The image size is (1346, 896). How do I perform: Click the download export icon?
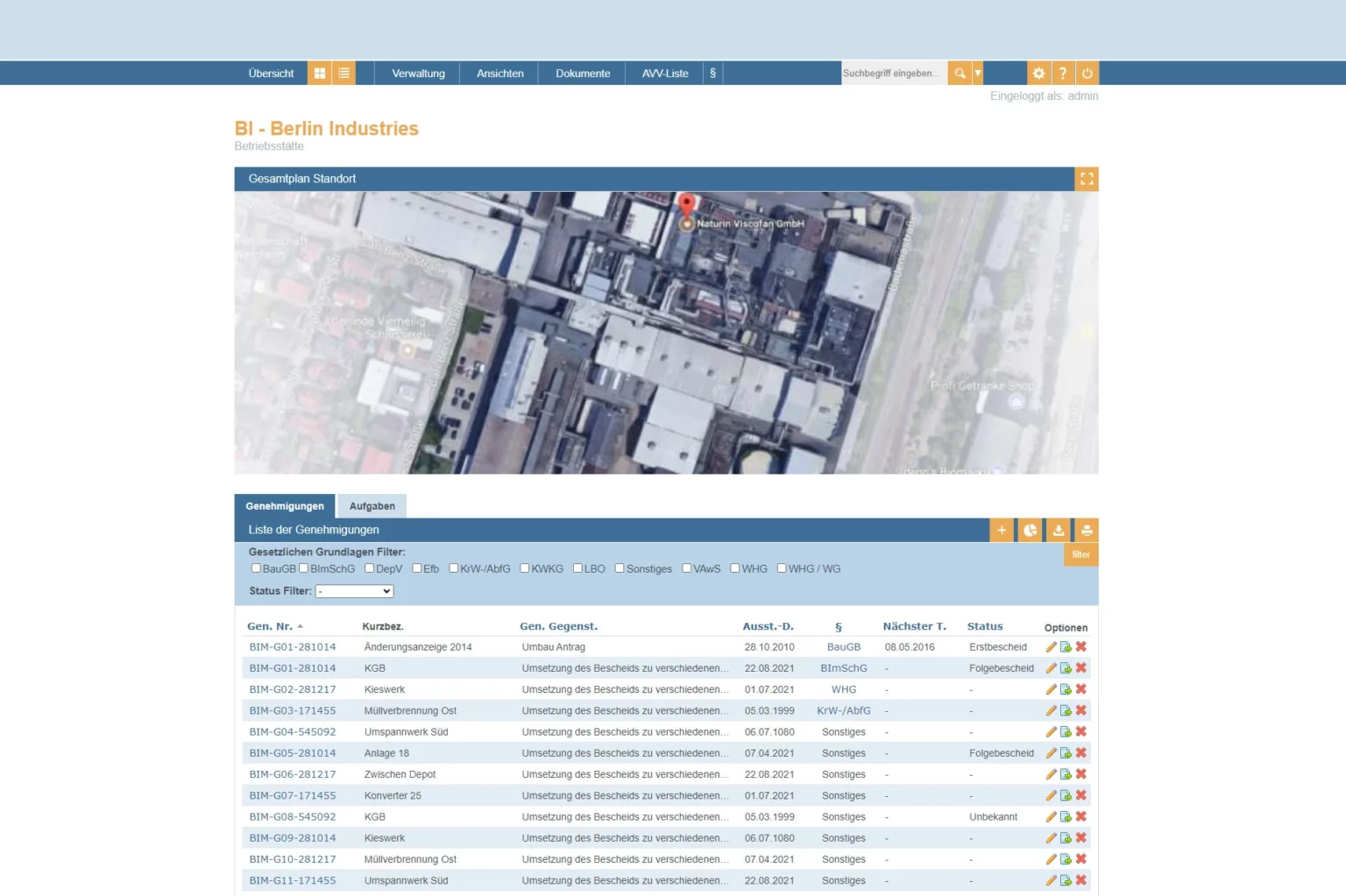[x=1059, y=530]
